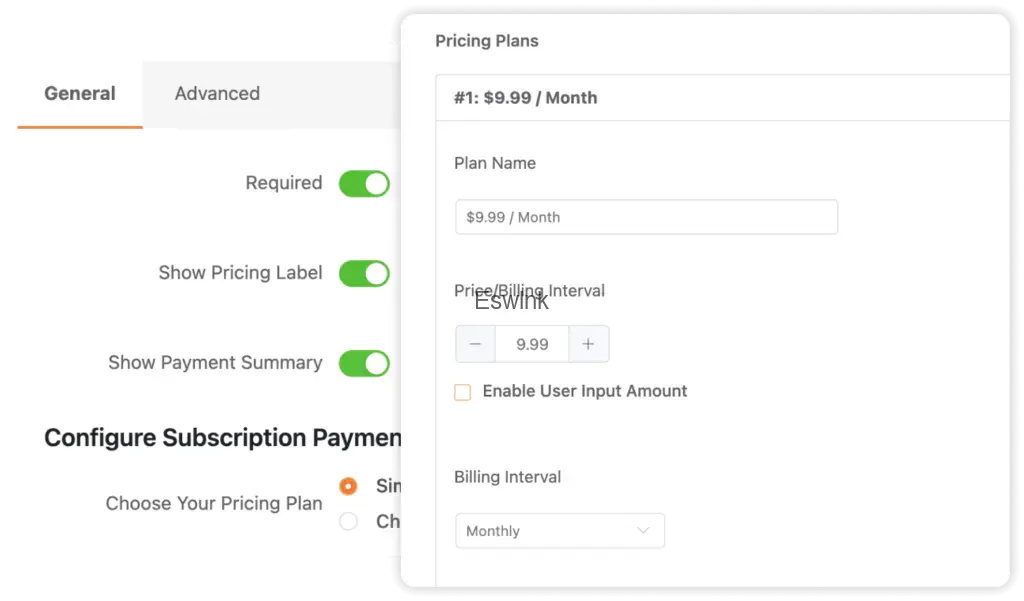This screenshot has height=601, width=1024.
Task: Check the Enable User Input Amount checkbox
Action: pyautogui.click(x=462, y=392)
